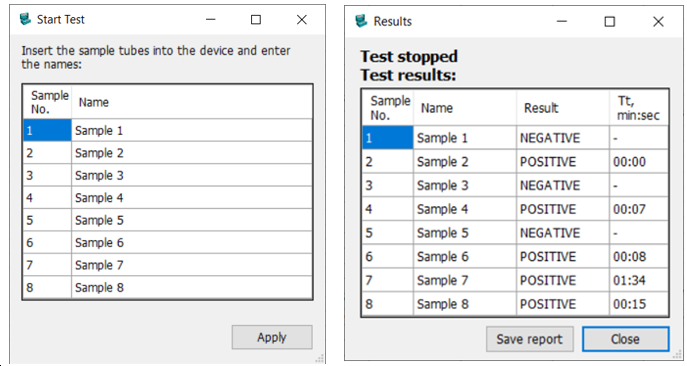Click the Results window app icon
The width and height of the screenshot is (687, 366).
coord(361,21)
